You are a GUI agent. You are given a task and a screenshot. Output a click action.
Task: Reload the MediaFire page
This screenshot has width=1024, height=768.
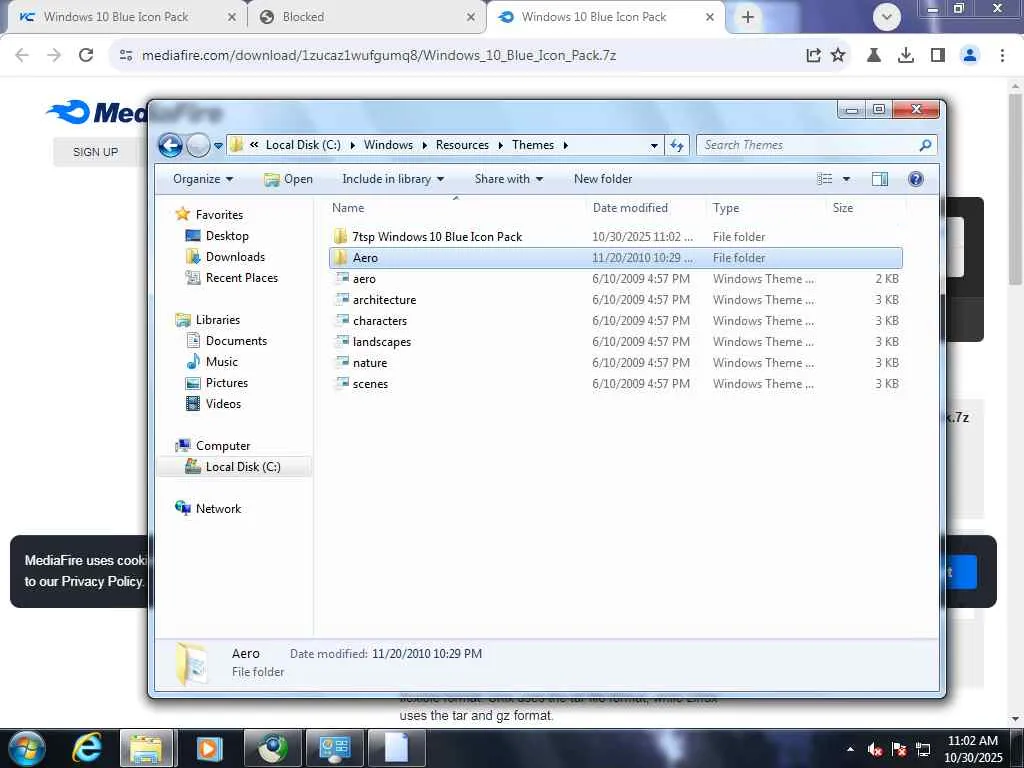(x=86, y=56)
